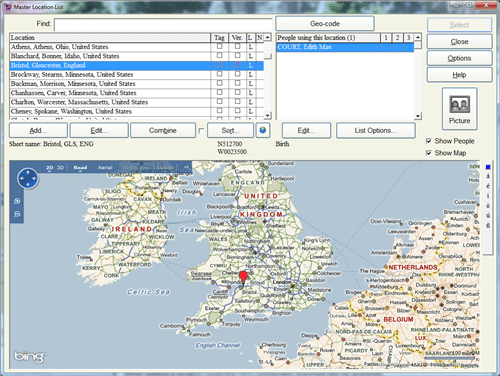Image resolution: width=500 pixels, height=376 pixels.
Task: Click the People using this location header
Action: tap(328, 37)
